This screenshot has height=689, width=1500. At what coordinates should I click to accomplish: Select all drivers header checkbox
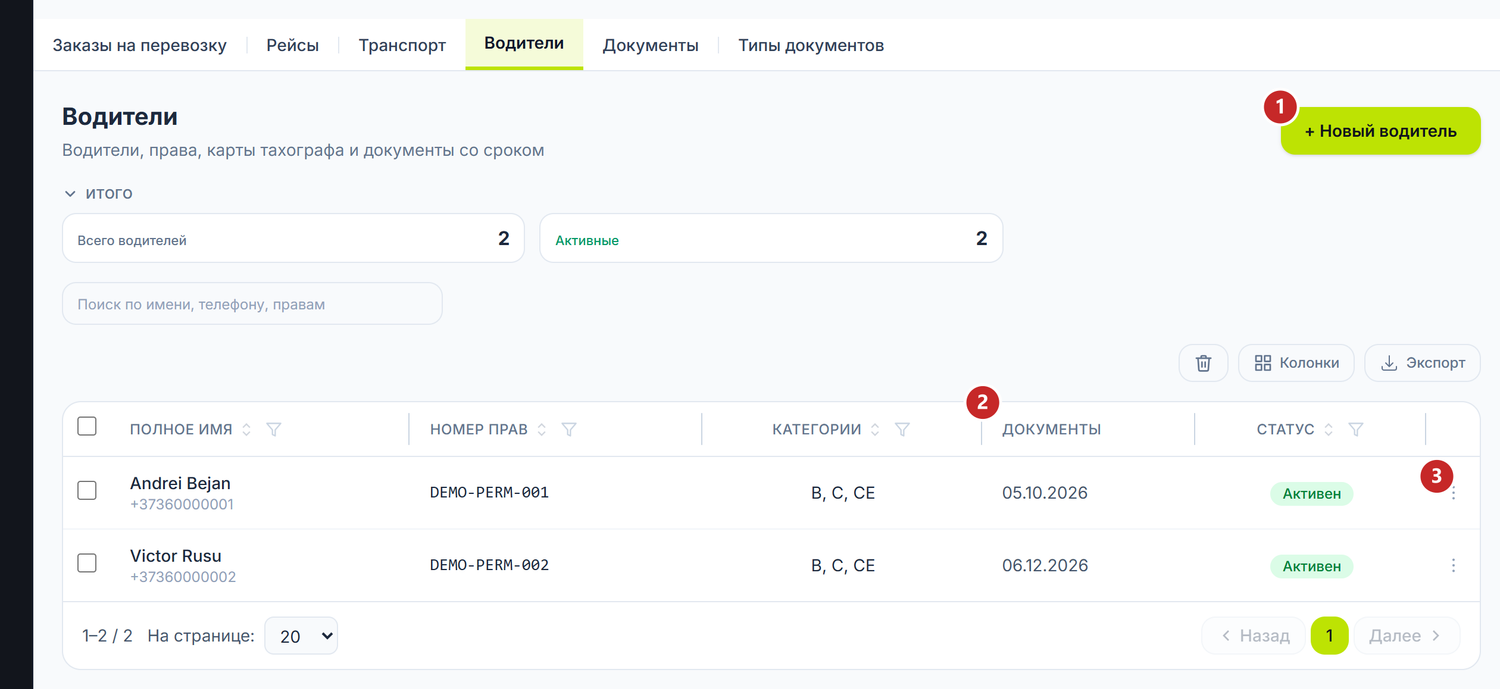point(87,426)
